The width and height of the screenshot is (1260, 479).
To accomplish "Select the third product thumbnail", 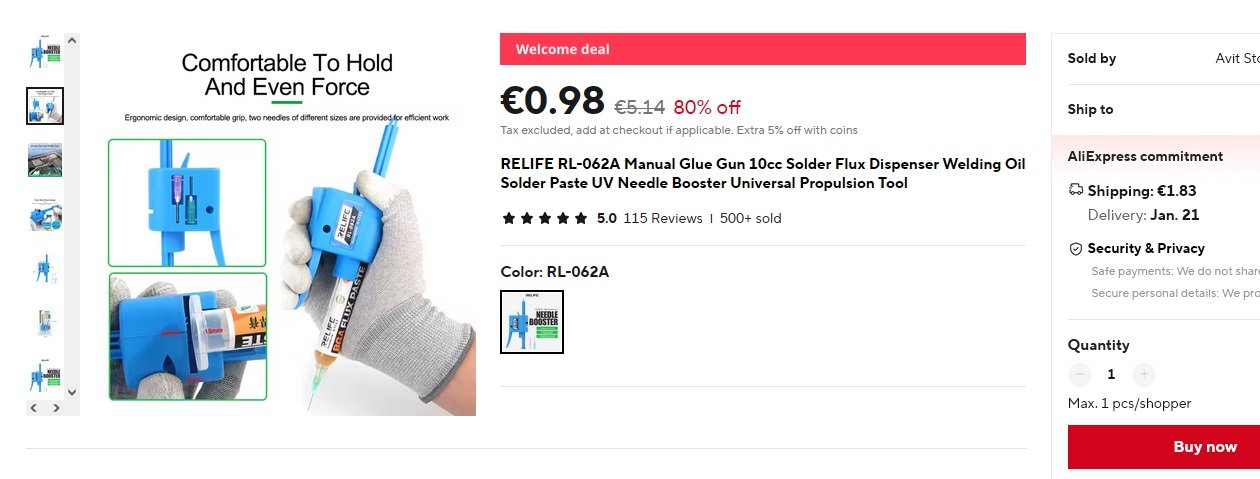I will pyautogui.click(x=45, y=160).
